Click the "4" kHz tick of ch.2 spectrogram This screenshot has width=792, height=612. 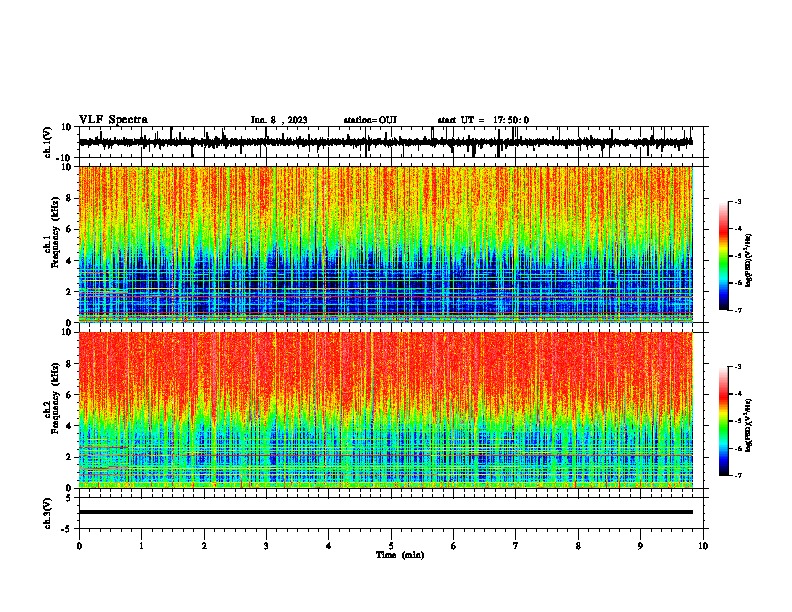[x=69, y=426]
